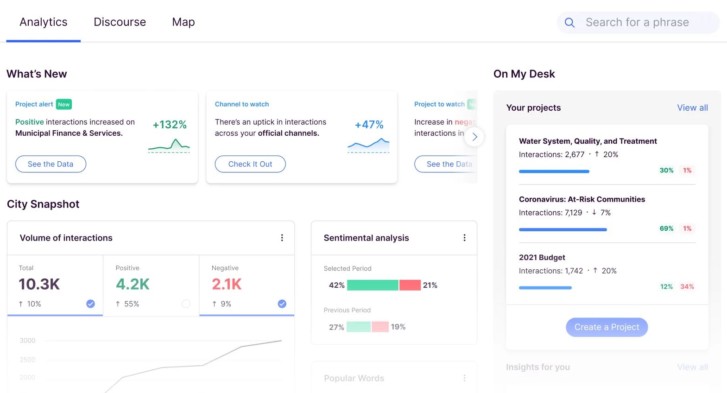
Task: Open Coronavirus: At-Risk Communities project
Action: click(x=582, y=199)
